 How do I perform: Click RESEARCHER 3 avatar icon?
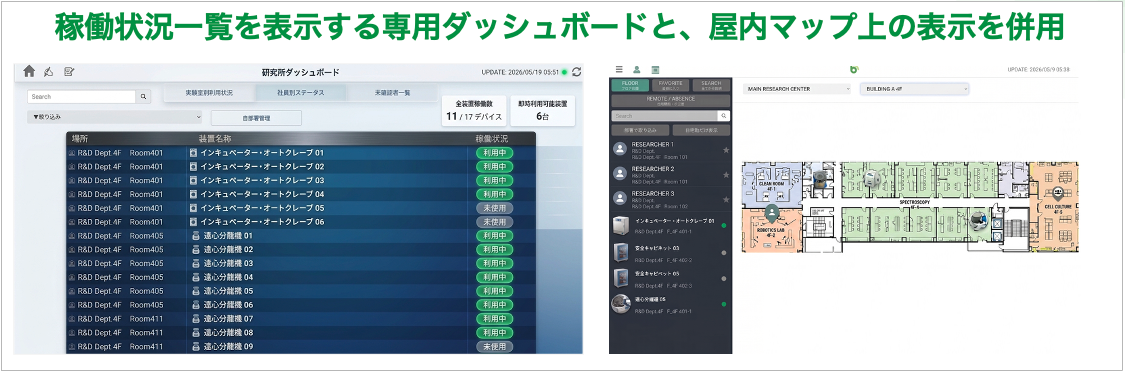620,198
